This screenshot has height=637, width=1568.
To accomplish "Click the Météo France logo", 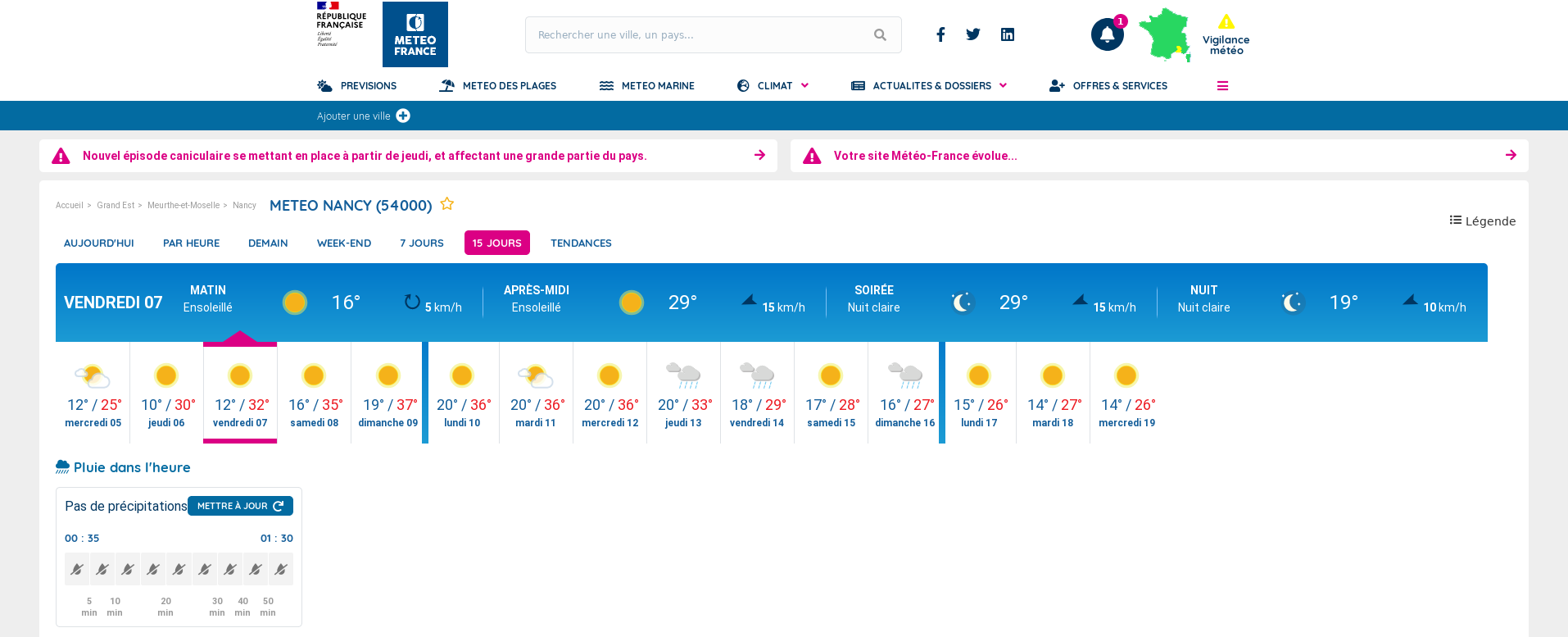I will point(415,34).
